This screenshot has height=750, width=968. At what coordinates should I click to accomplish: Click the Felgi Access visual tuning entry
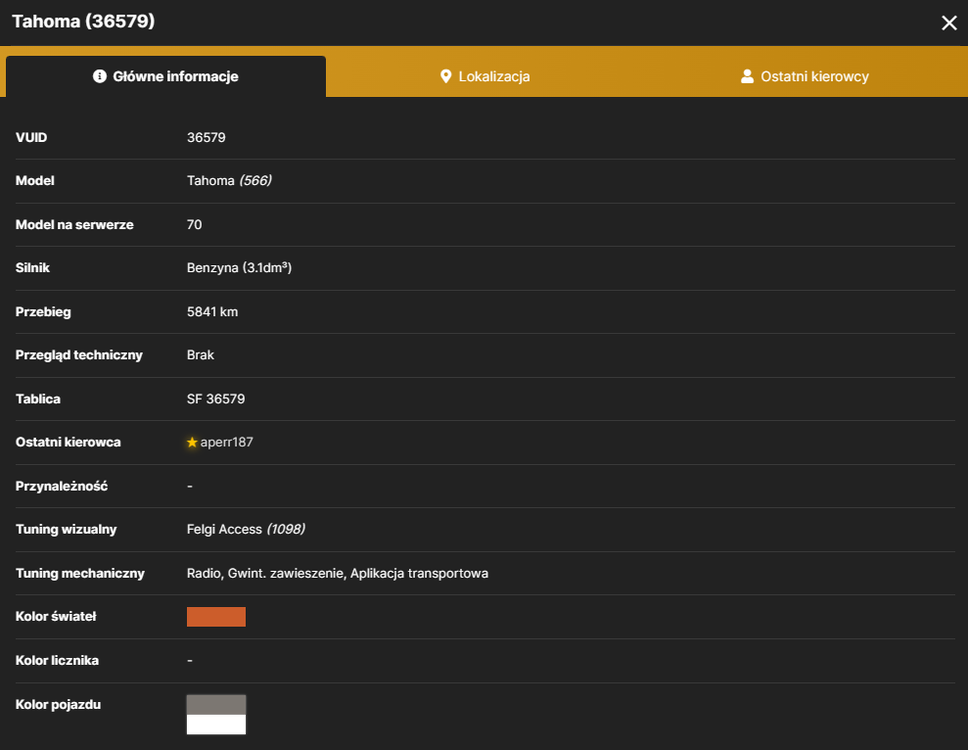[x=246, y=529]
